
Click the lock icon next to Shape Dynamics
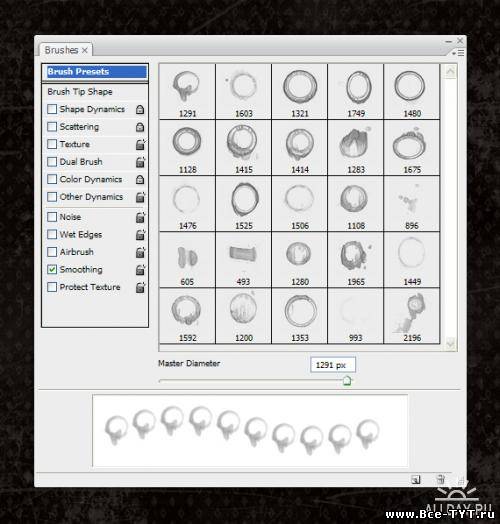coord(140,110)
